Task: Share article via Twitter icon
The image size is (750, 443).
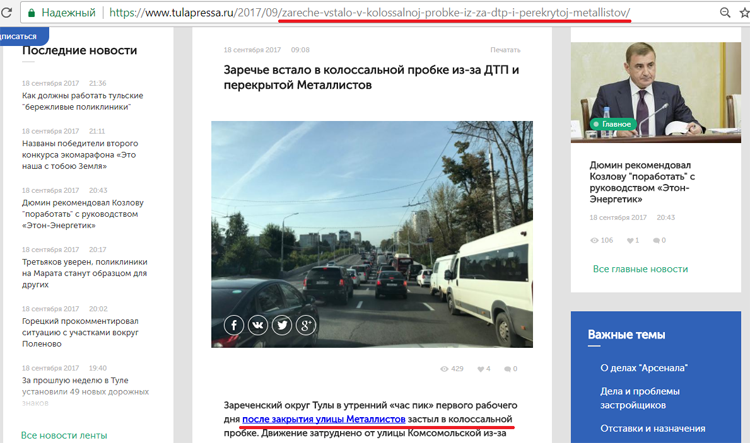Action: click(282, 325)
